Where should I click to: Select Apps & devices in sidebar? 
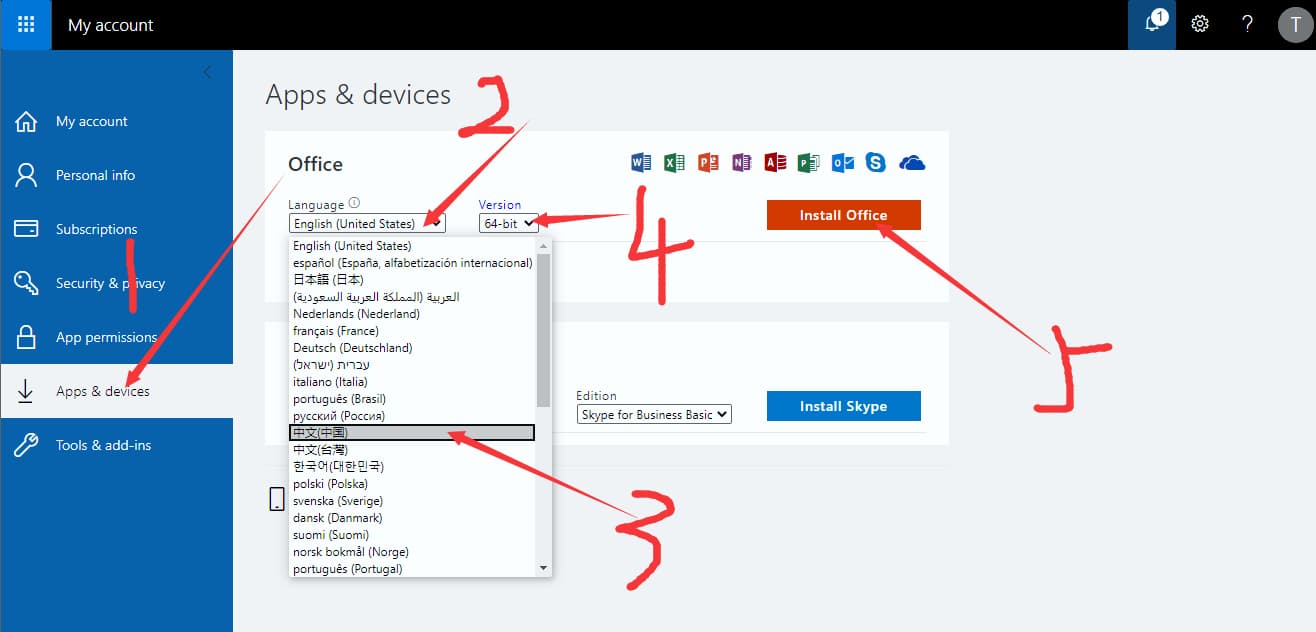[117, 391]
